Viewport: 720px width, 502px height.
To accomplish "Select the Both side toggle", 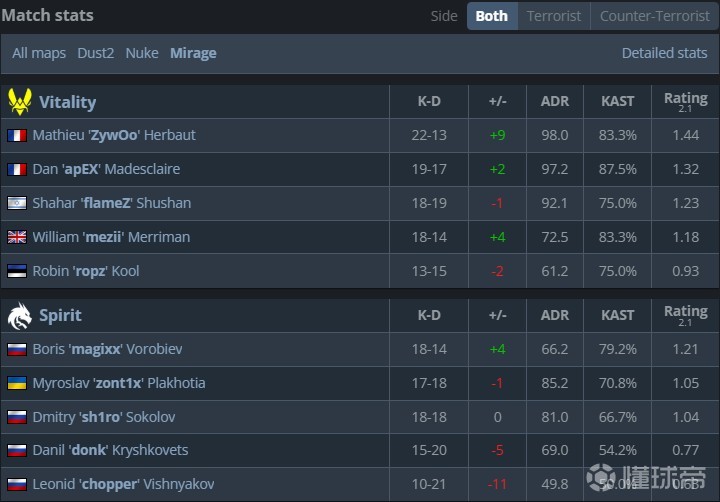I will [491, 16].
